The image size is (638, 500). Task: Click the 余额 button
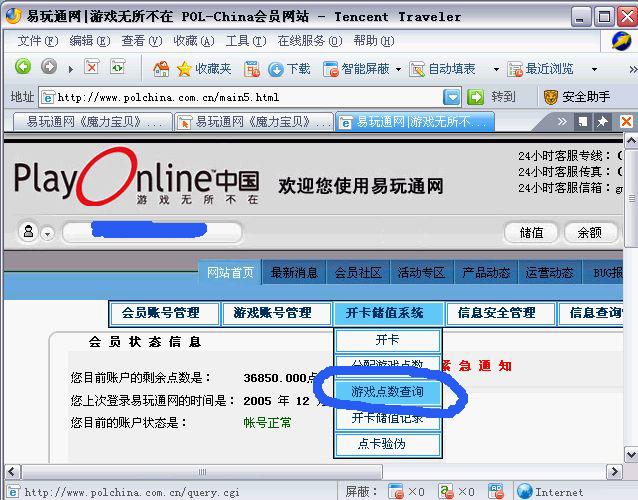click(x=590, y=233)
